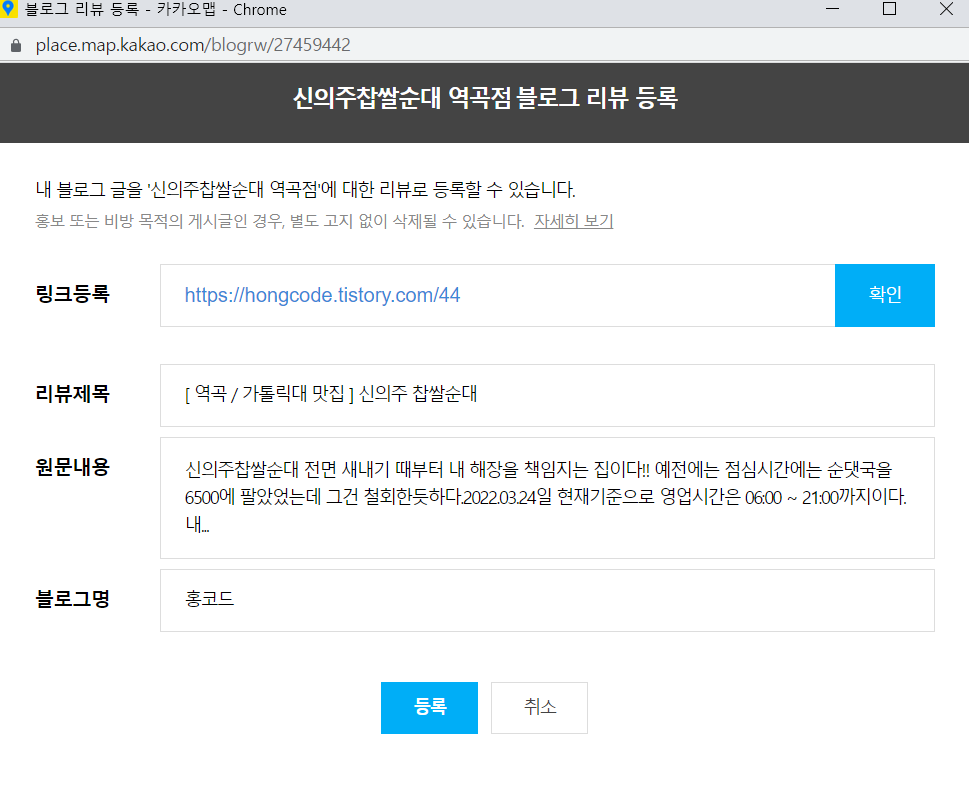This screenshot has width=969, height=794.
Task: Click the 블로그명 label
Action: click(x=72, y=599)
